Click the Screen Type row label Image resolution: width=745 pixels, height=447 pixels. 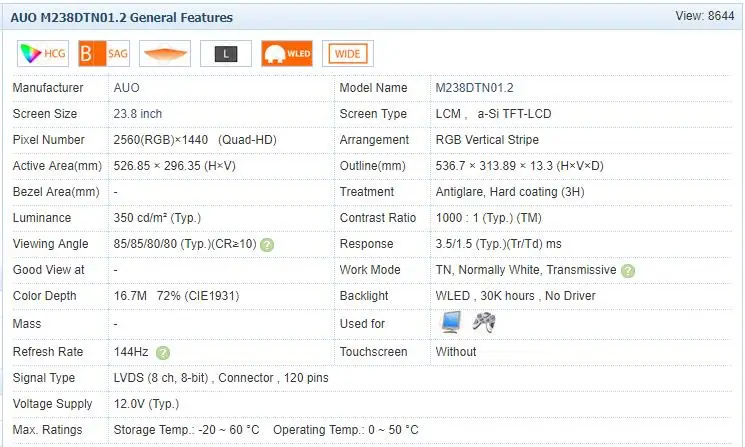tap(373, 114)
